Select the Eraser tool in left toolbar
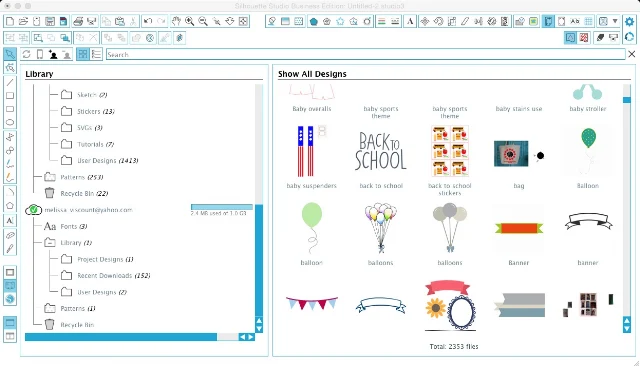Image resolution: width=640 pixels, height=367 pixels. click(10, 235)
